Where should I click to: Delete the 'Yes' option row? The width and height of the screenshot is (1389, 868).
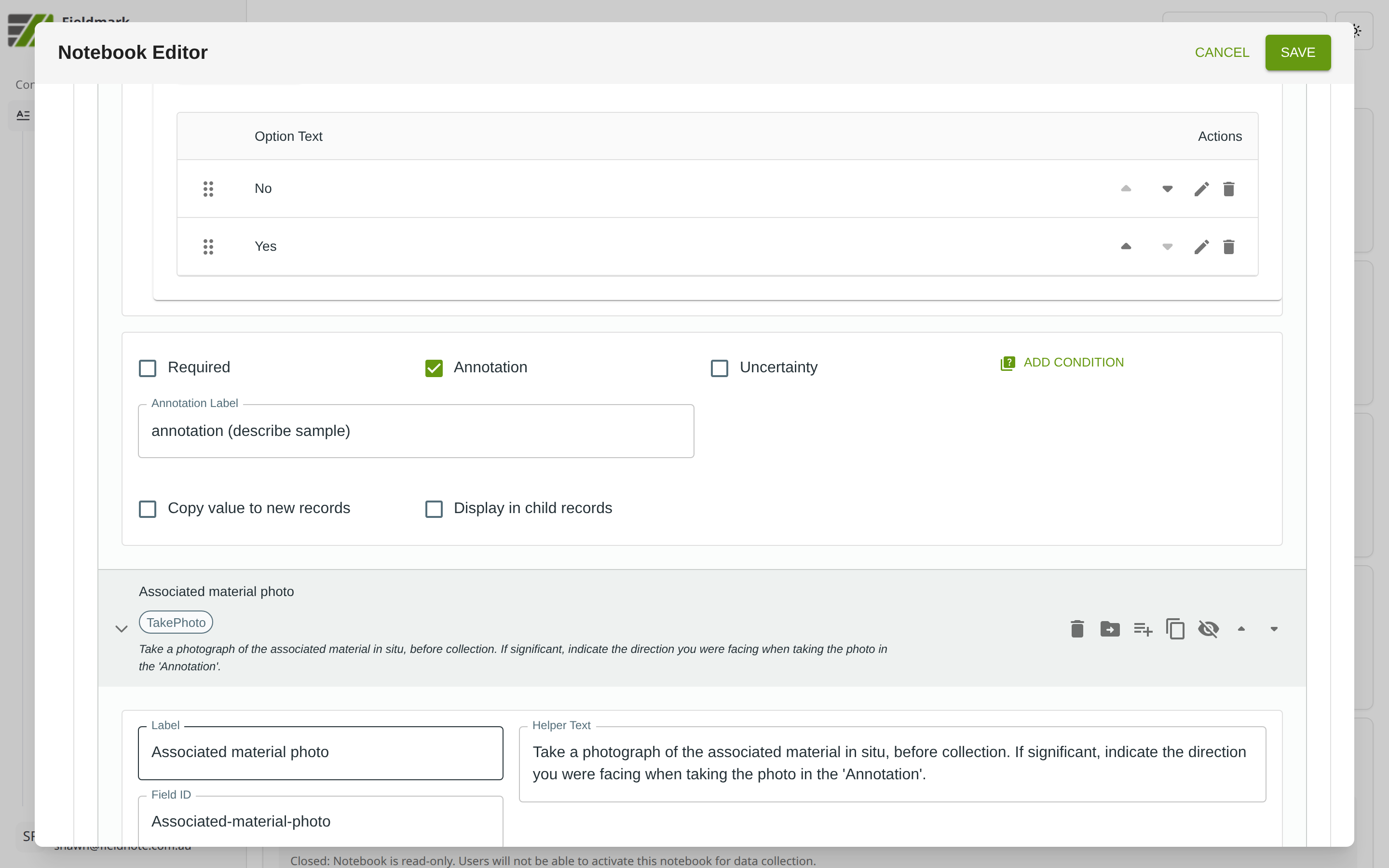[1228, 247]
